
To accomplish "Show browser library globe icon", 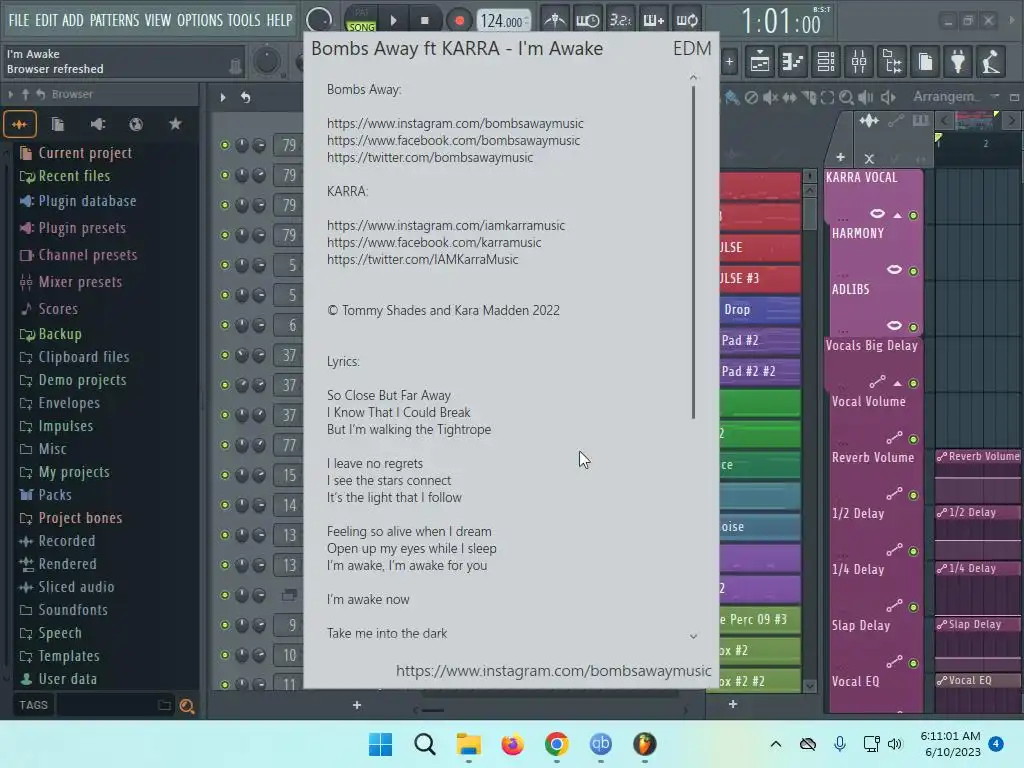I will pos(136,124).
